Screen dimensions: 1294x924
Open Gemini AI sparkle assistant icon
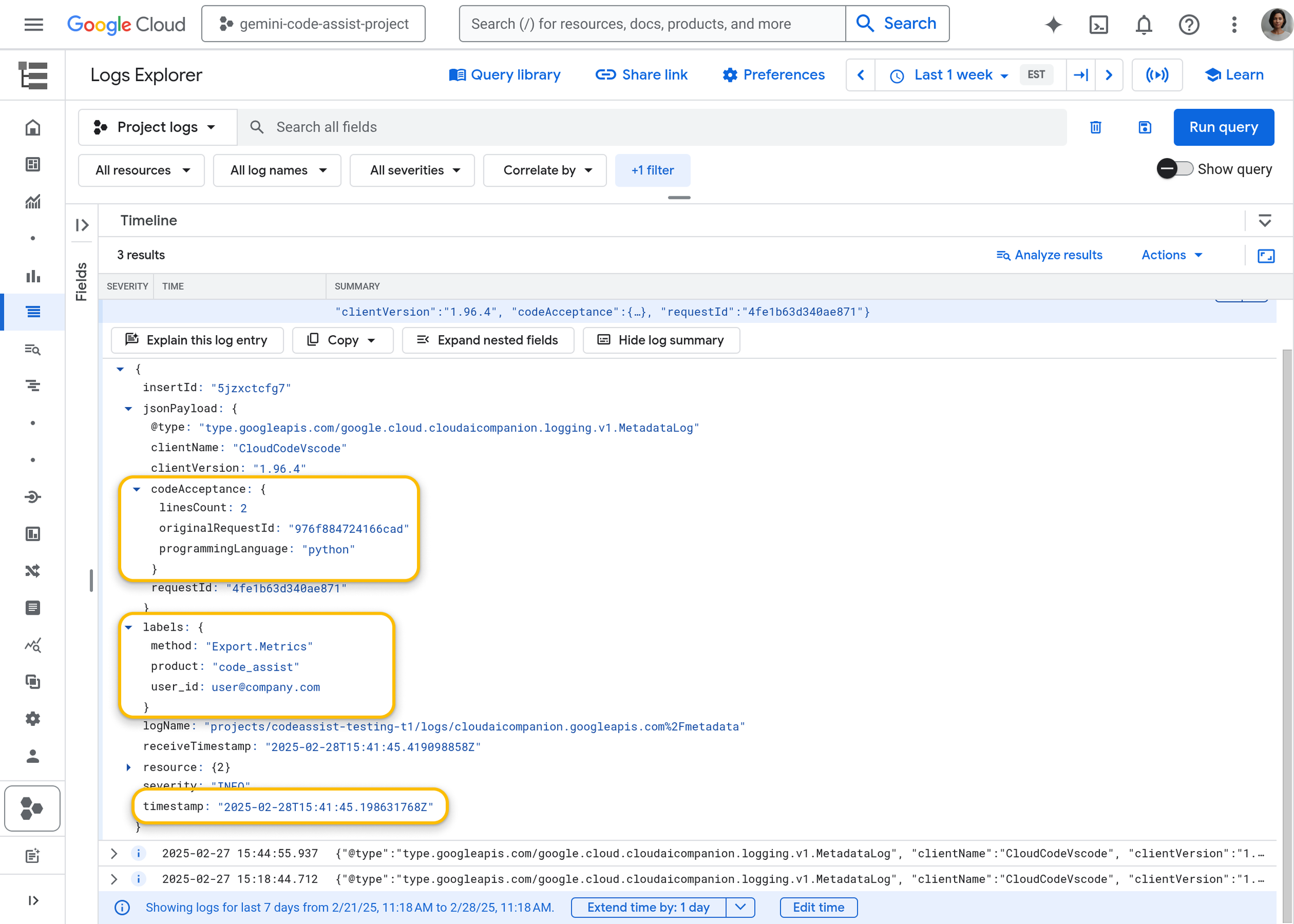(x=1053, y=24)
